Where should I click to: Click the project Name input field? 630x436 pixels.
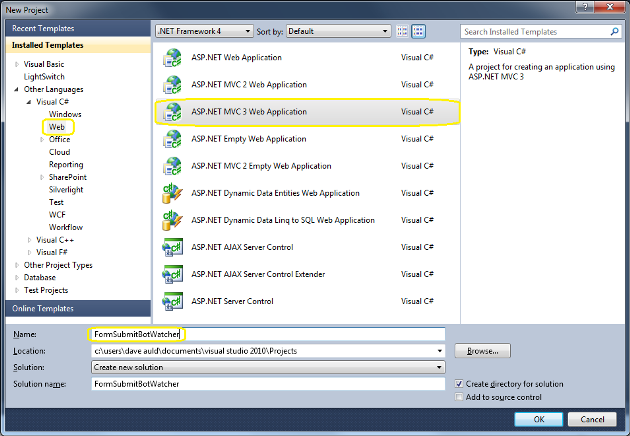[268, 334]
